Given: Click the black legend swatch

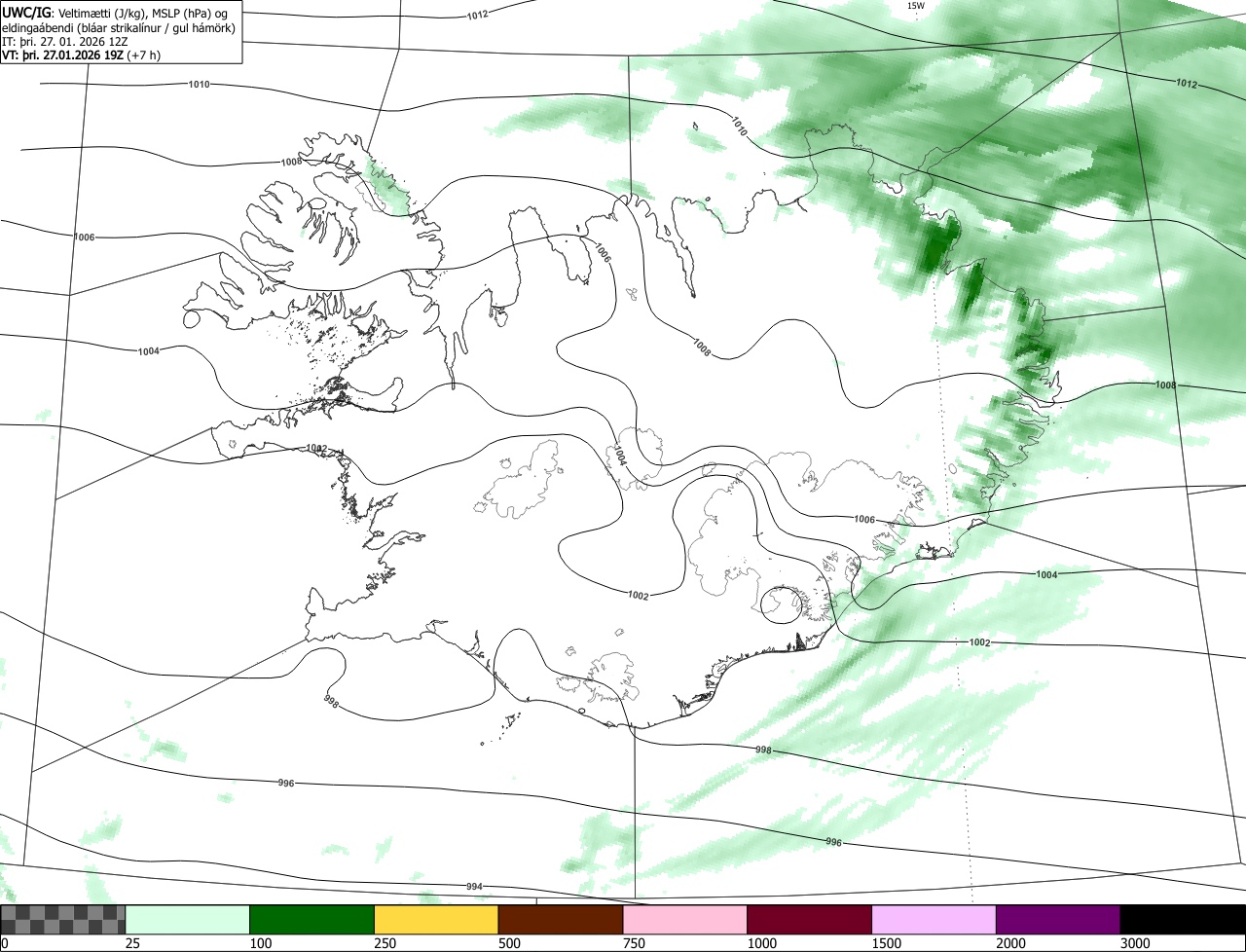Looking at the screenshot, I should pyautogui.click(x=1183, y=919).
